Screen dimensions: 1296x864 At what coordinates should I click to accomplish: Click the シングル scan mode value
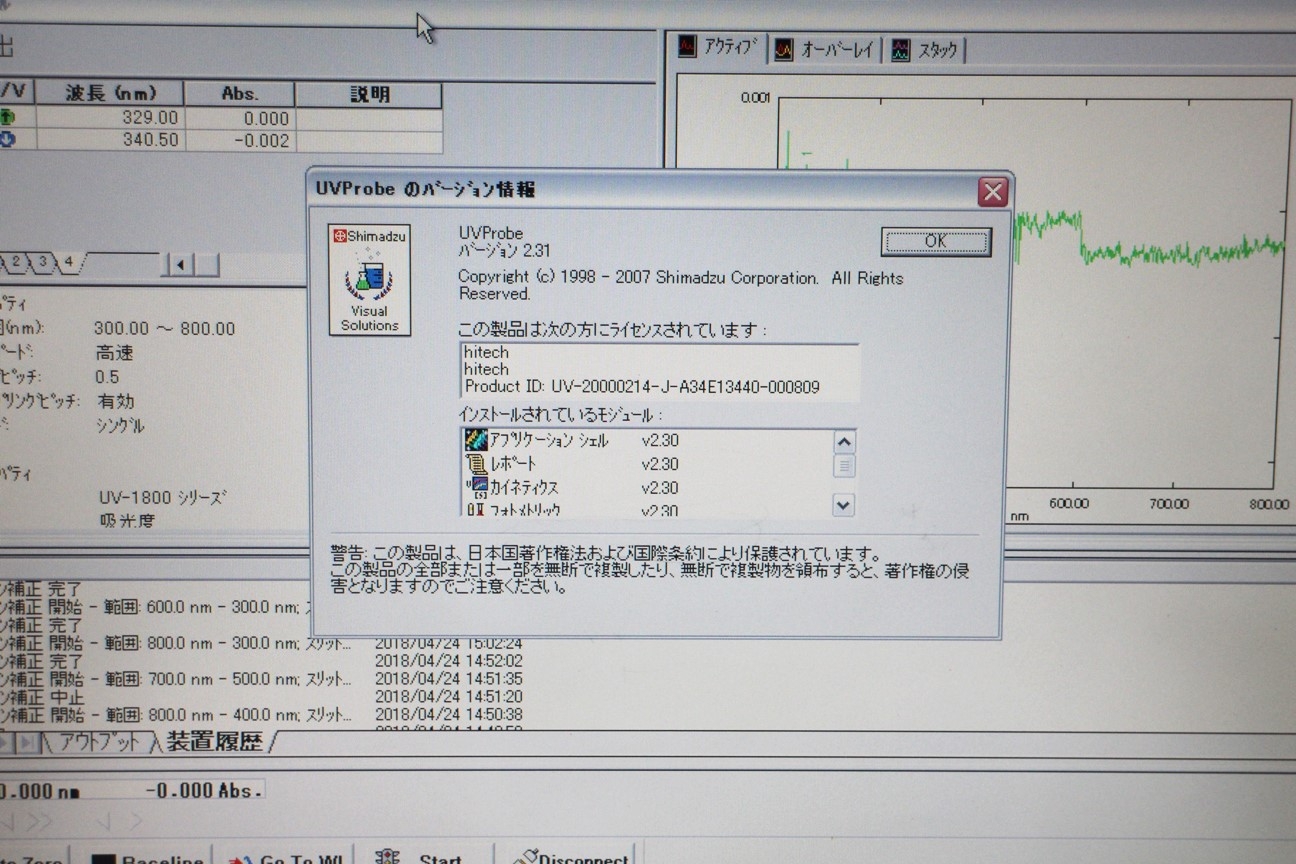[120, 426]
